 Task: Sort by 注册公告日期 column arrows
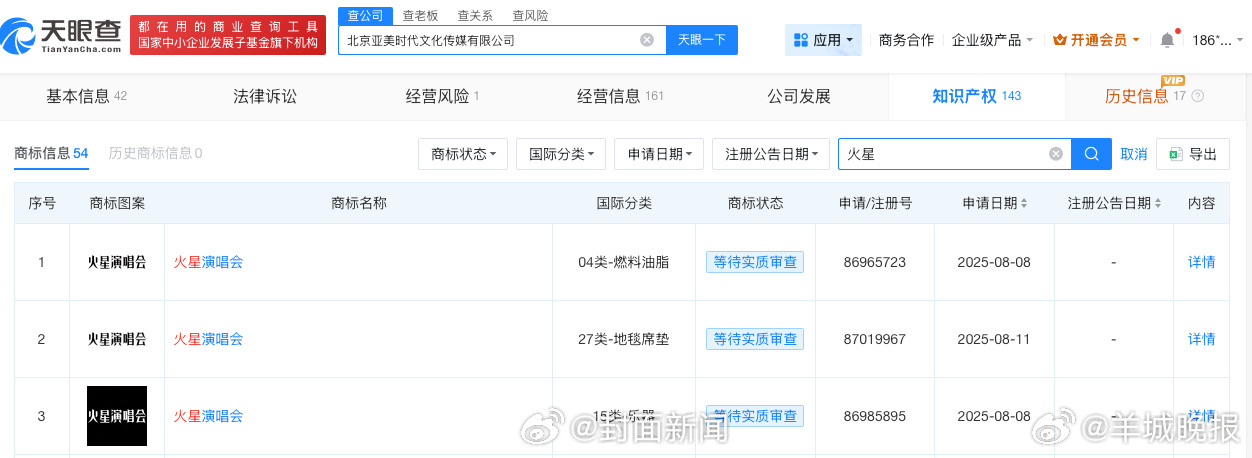coord(1158,203)
